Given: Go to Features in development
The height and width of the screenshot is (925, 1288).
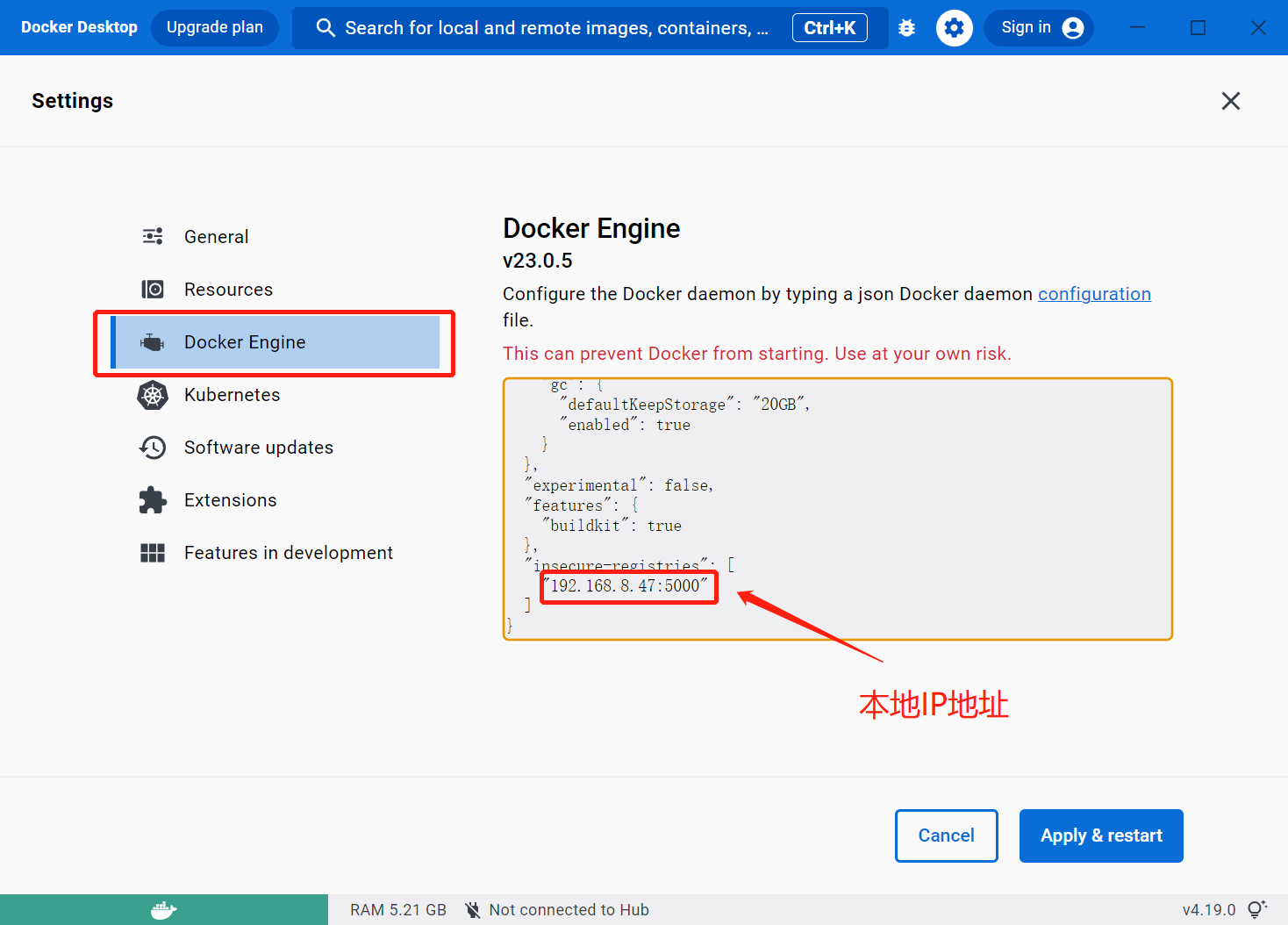Looking at the screenshot, I should pos(288,553).
